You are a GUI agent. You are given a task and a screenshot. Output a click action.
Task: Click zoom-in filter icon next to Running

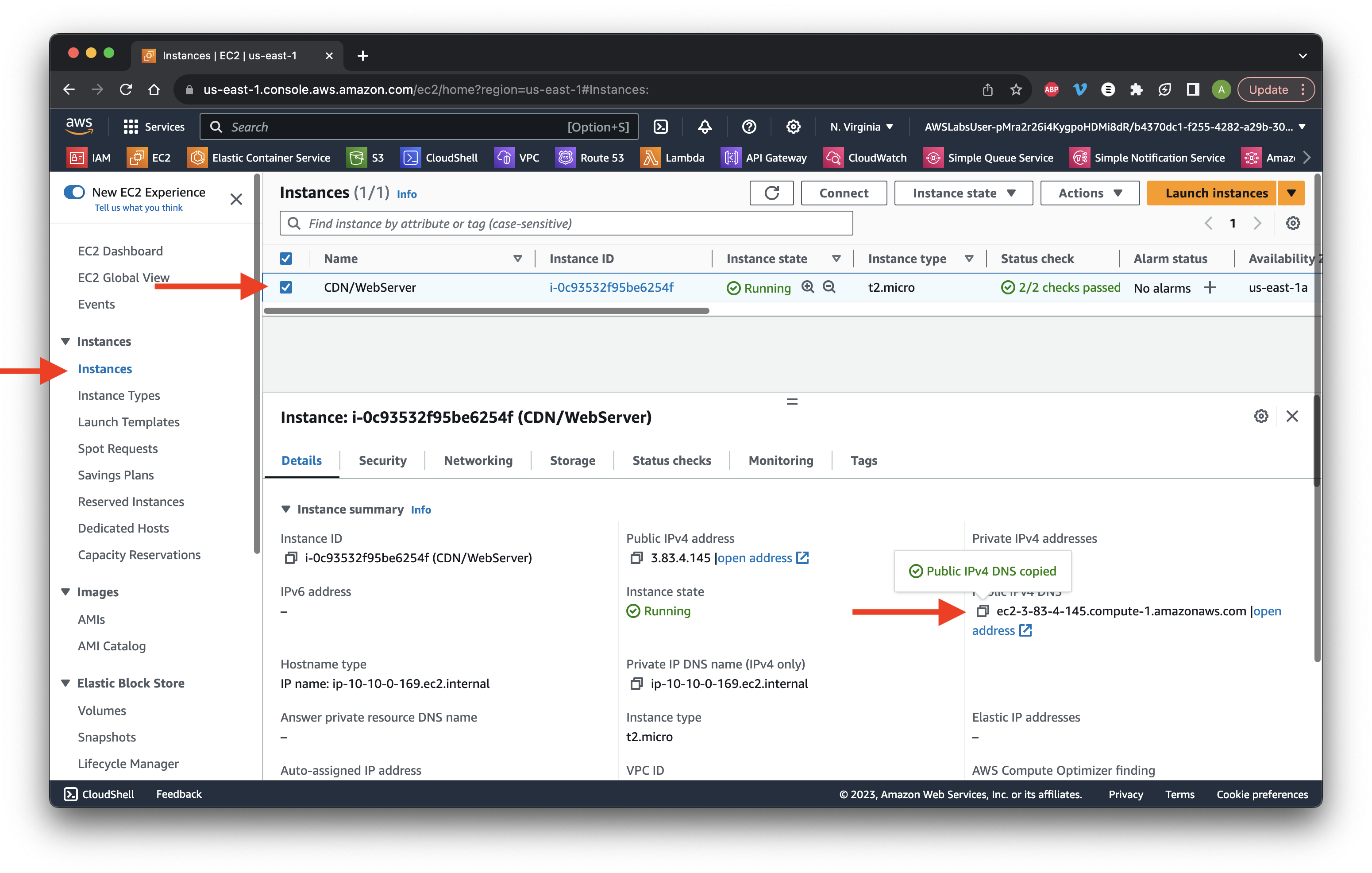click(808, 286)
